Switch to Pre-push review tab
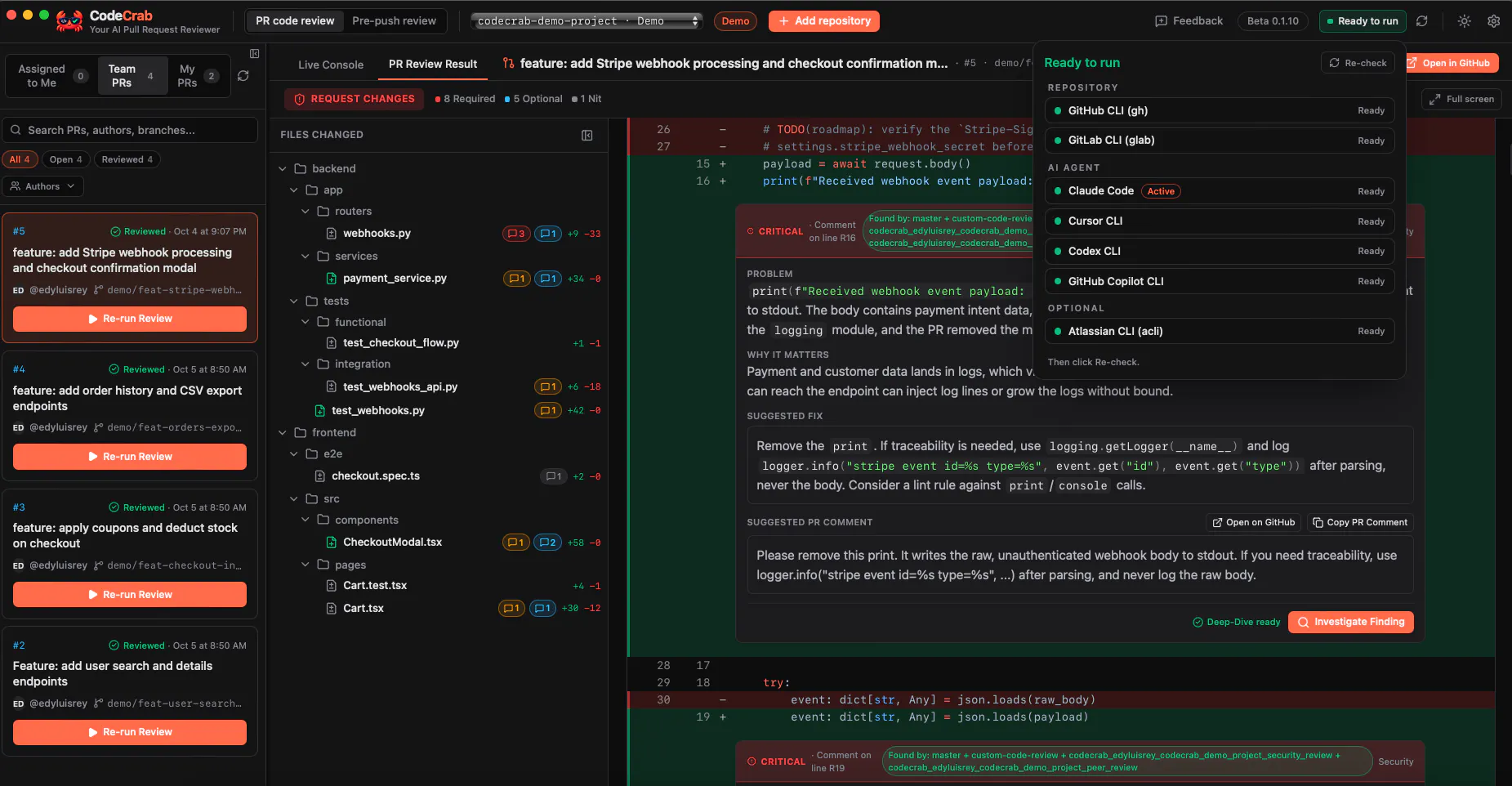Viewport: 1512px width, 786px height. tap(394, 21)
